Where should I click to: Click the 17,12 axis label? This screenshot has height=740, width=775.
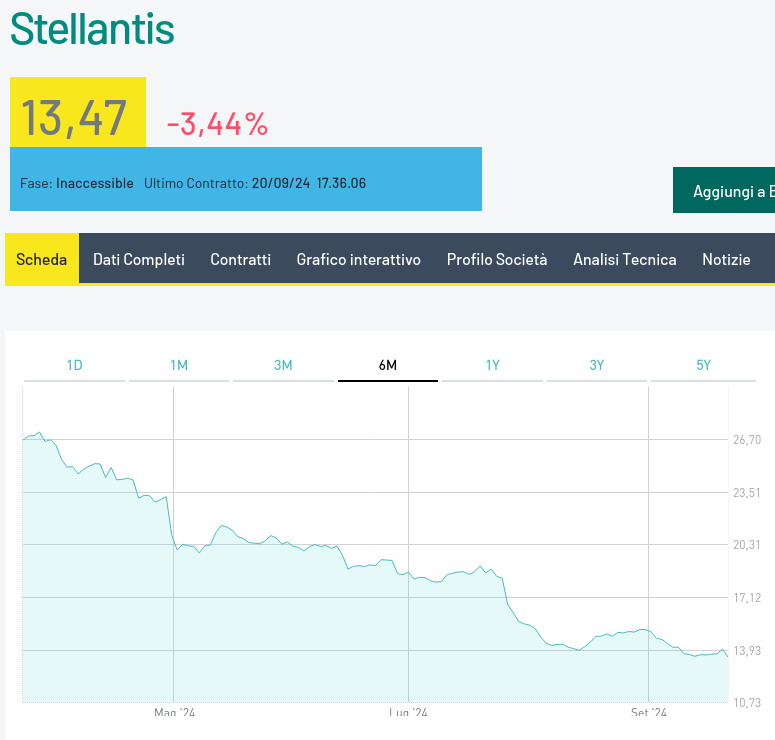747,598
